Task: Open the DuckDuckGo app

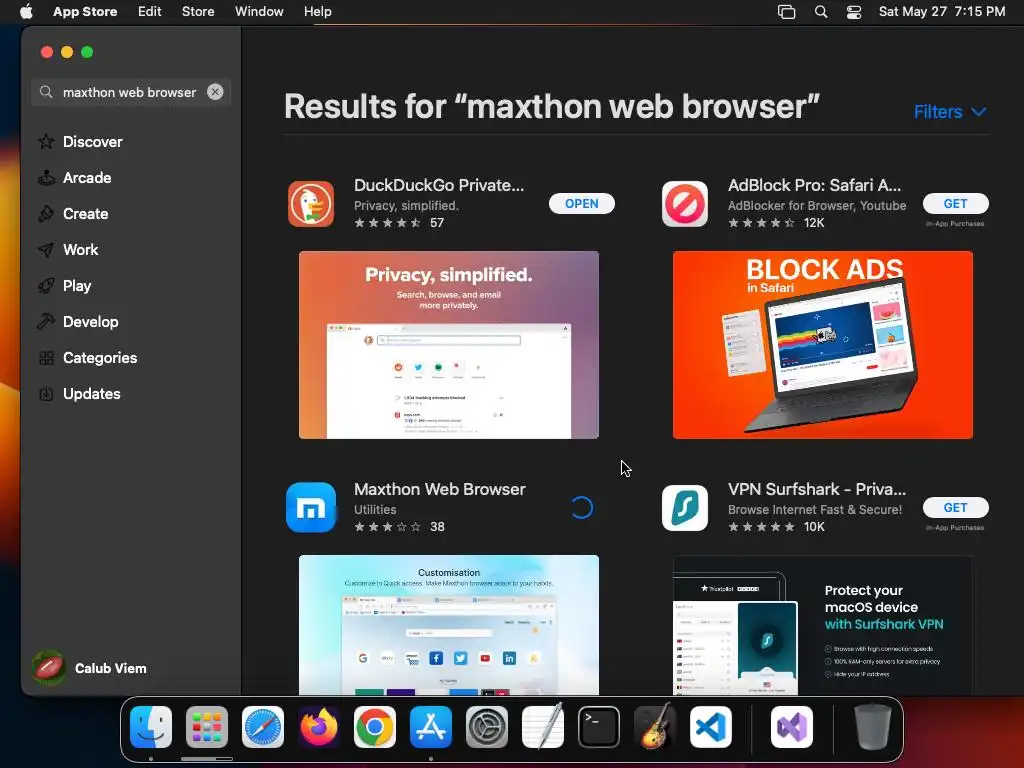Action: point(581,204)
